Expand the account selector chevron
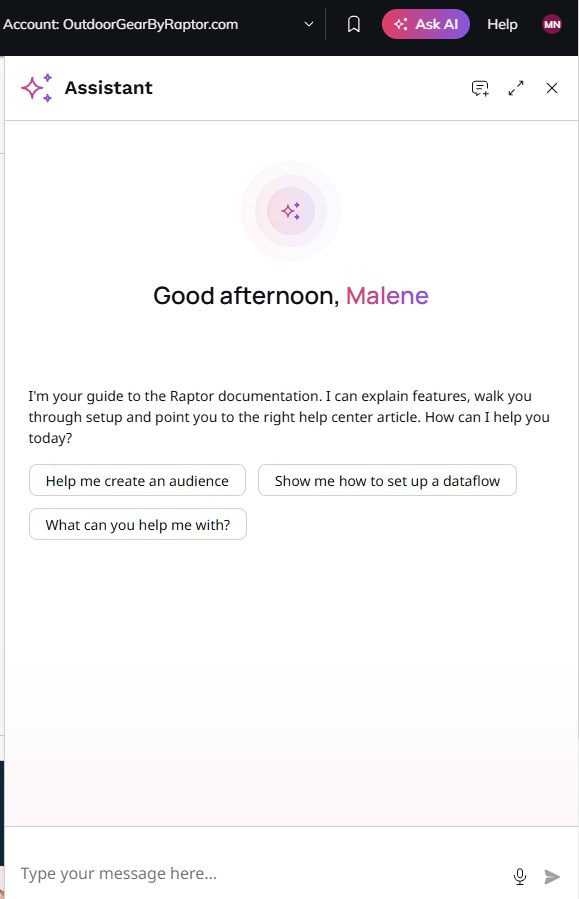 308,25
